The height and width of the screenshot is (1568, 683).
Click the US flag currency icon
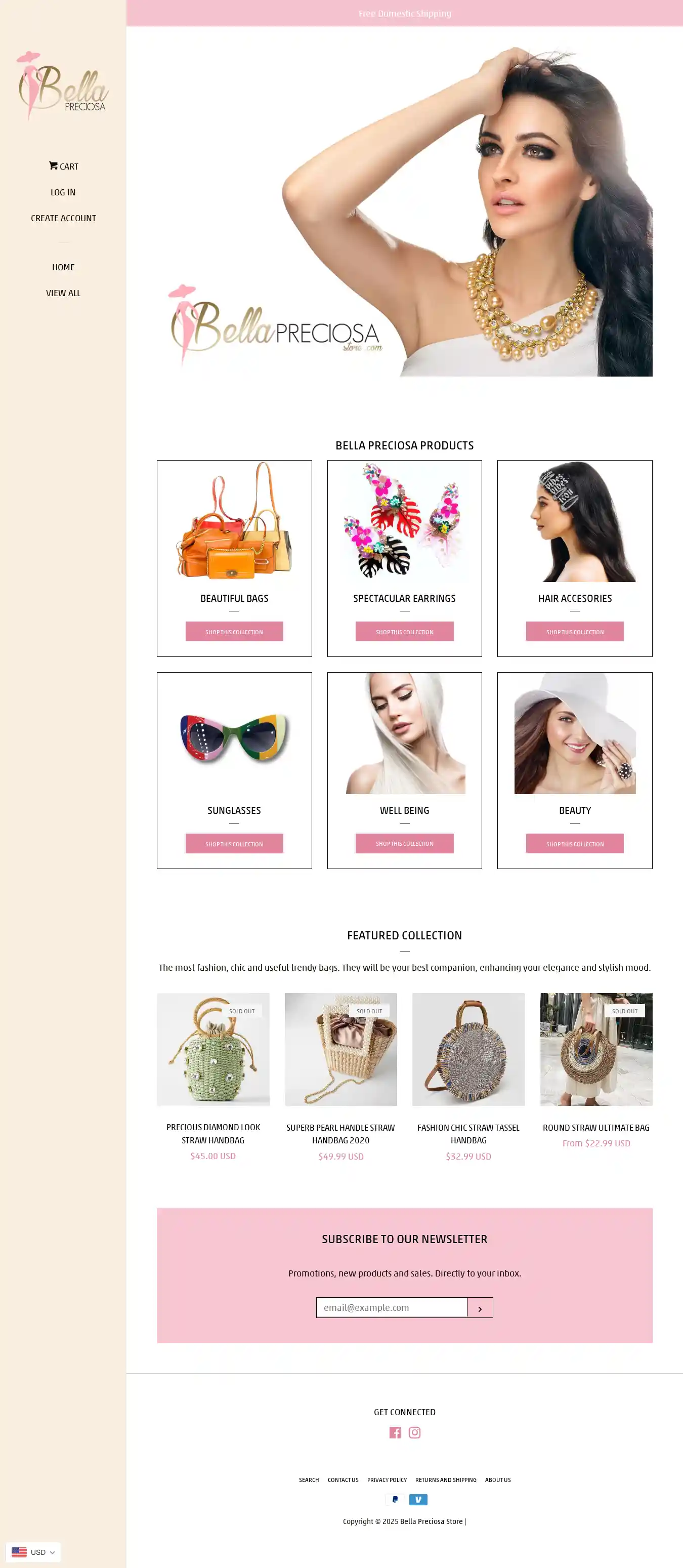point(19,1552)
